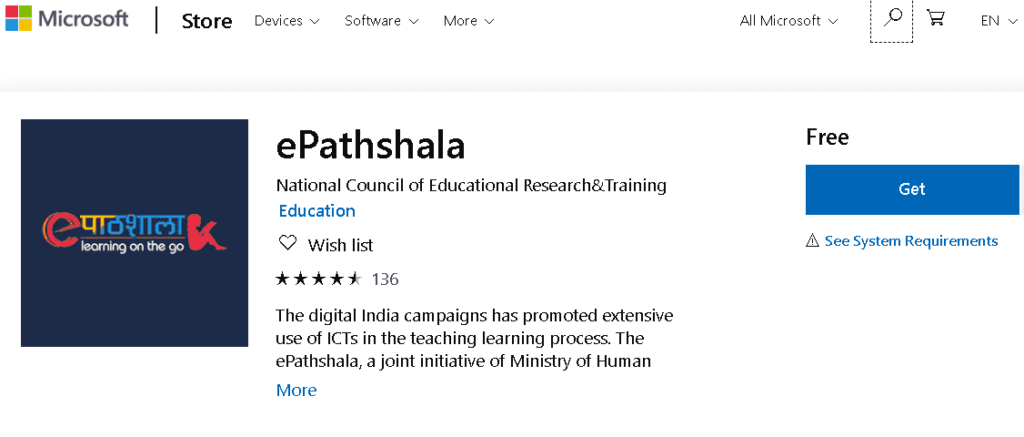Click the See System Requirements link
The width and height of the screenshot is (1024, 437).
[911, 241]
